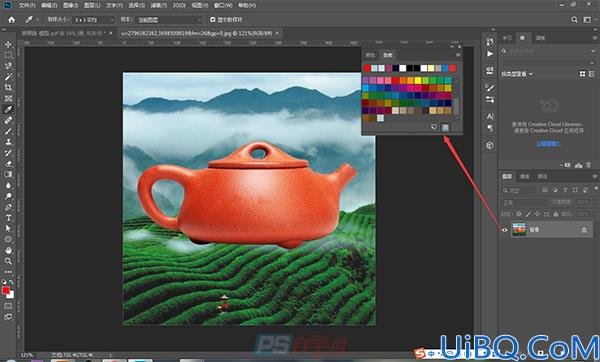Screen dimensions: 600x362
Task: Click the blue Creative Cloud link
Action: 548,143
